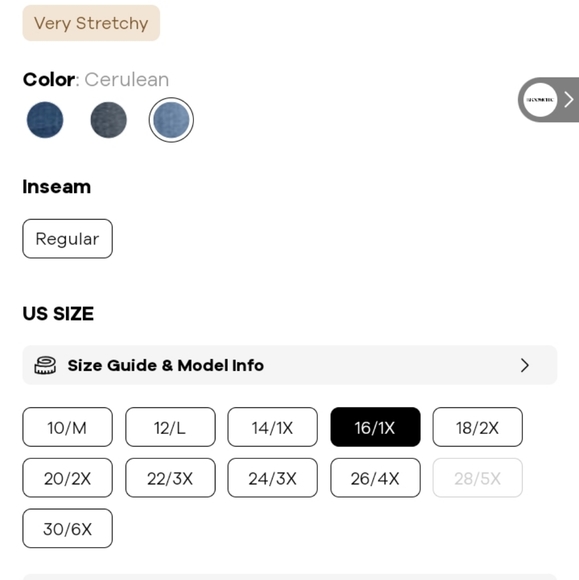Screen dimensions: 579x580
Task: Select size 30/6X
Action: pyautogui.click(x=67, y=529)
